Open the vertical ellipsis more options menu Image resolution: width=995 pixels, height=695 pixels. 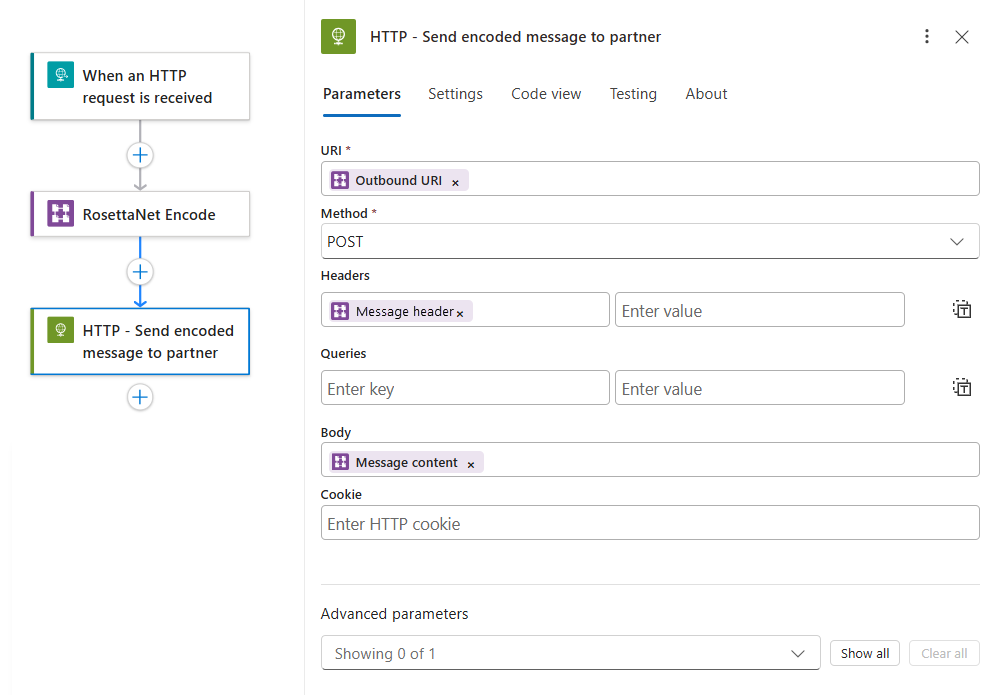click(927, 37)
